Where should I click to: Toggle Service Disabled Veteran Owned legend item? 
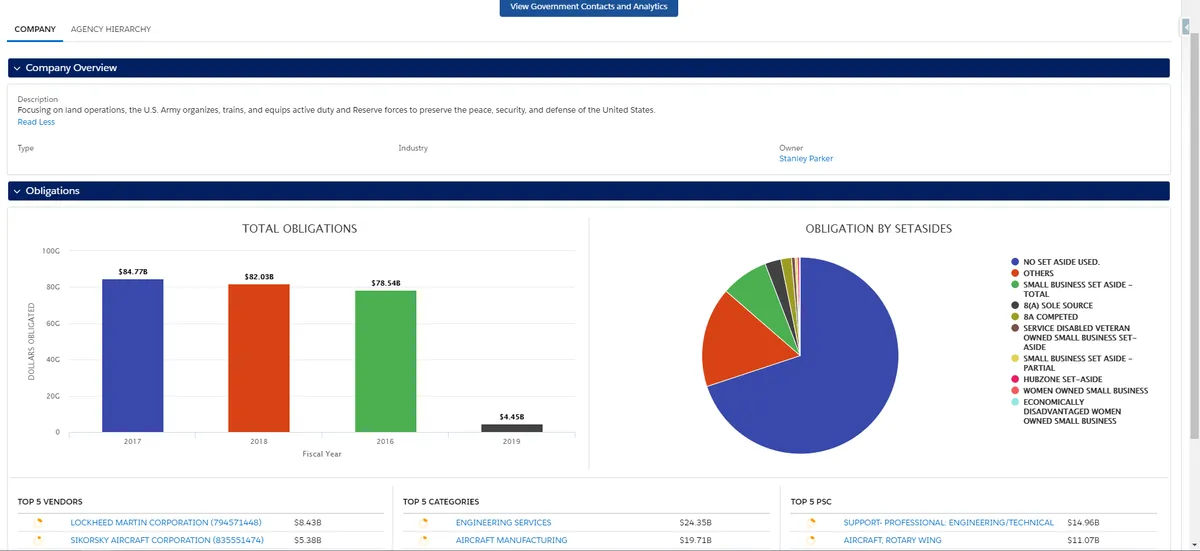pos(1073,337)
